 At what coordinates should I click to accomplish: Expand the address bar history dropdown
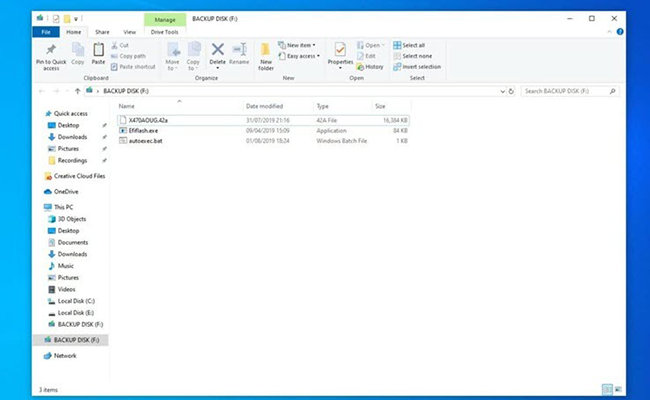(502, 91)
